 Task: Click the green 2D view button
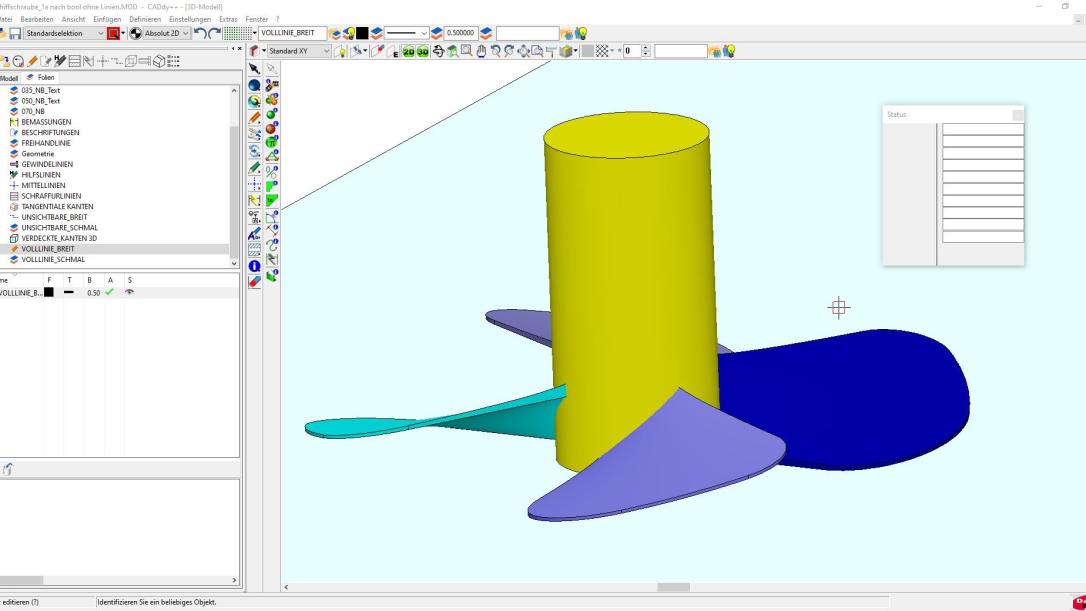[408, 51]
